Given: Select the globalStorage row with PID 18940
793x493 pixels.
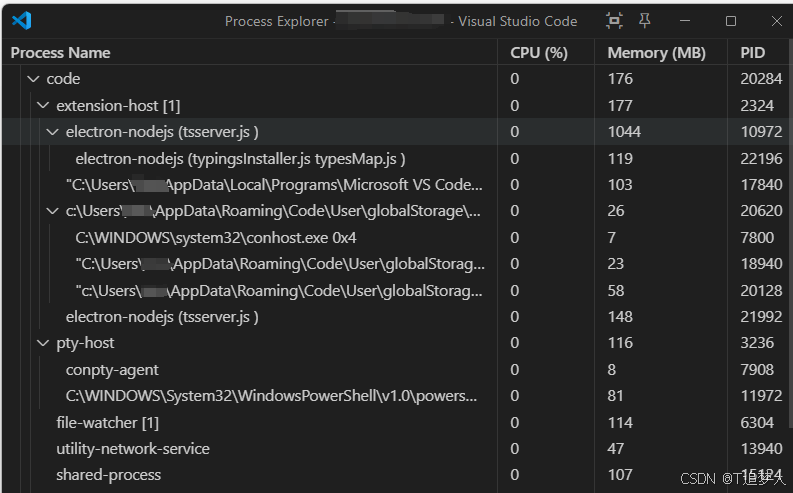Looking at the screenshot, I should coord(395,263).
